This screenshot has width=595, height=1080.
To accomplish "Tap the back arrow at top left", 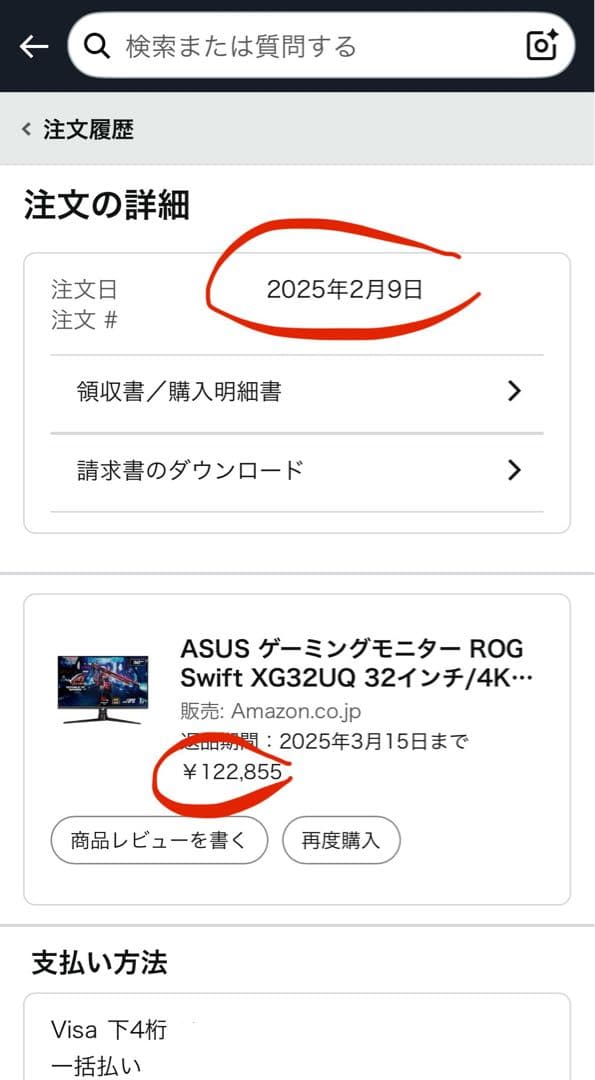I will (x=33, y=44).
